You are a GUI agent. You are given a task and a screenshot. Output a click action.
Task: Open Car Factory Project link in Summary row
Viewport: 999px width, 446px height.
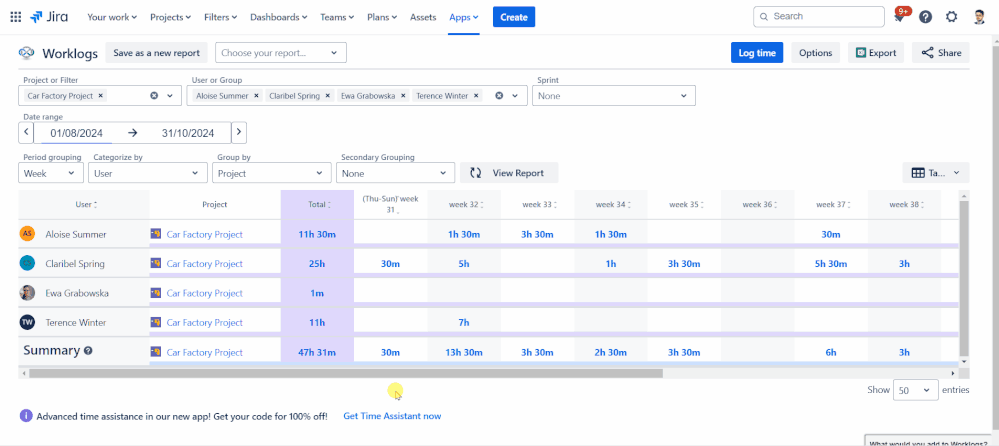[205, 352]
